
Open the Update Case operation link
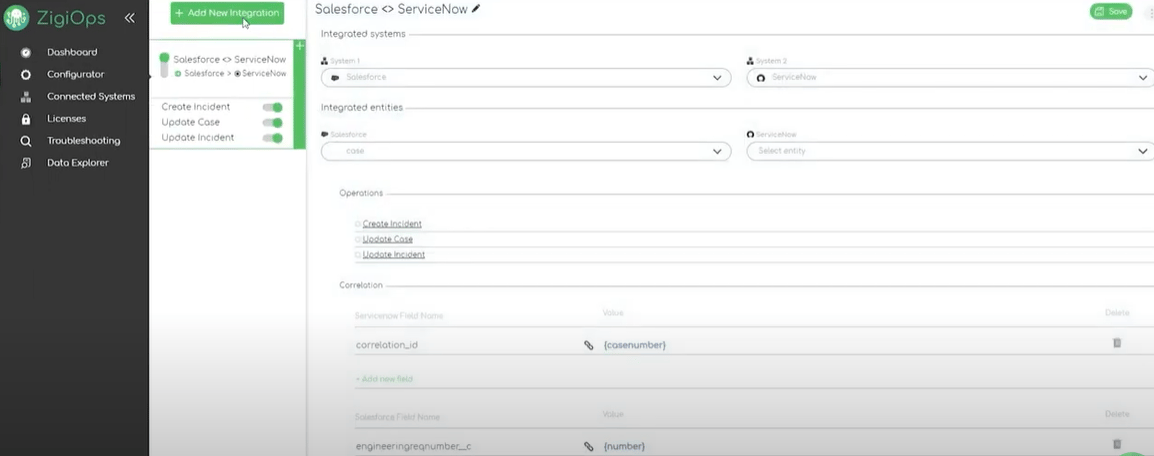[x=388, y=239]
